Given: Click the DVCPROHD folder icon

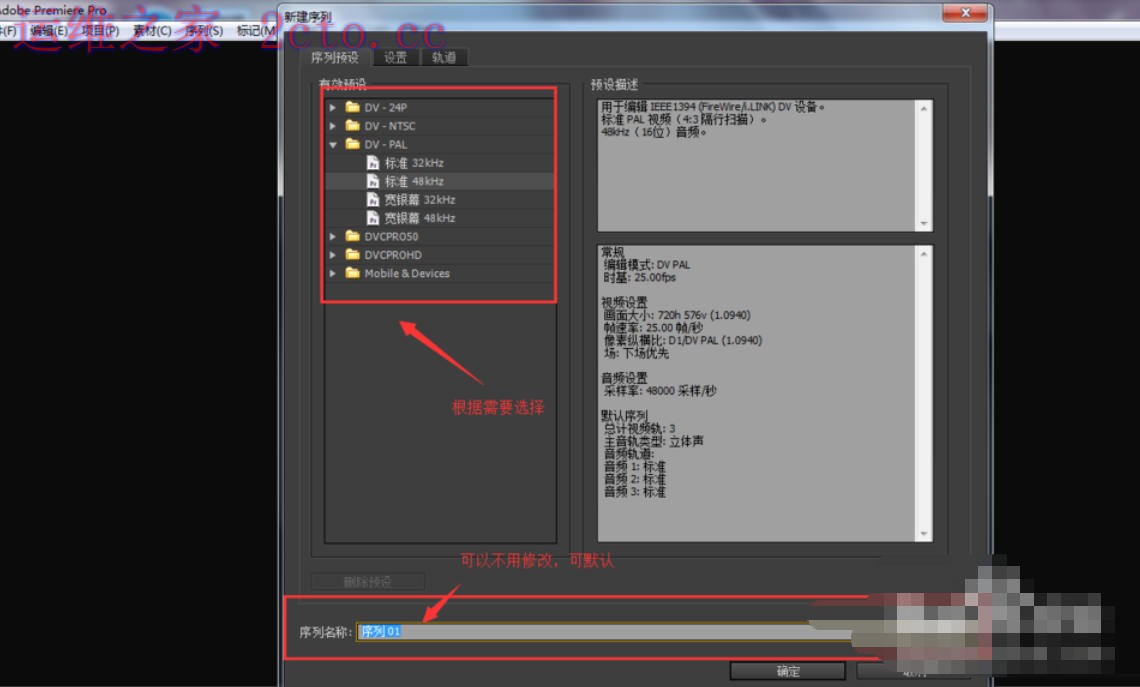Looking at the screenshot, I should [x=353, y=254].
